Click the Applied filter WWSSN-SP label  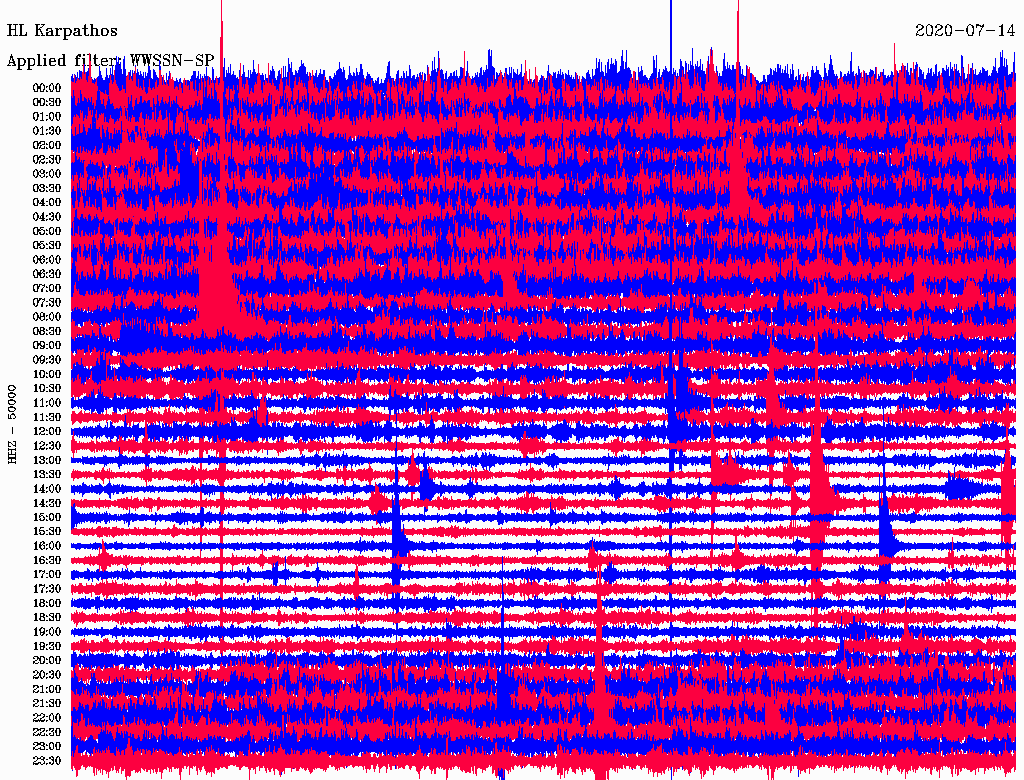click(110, 61)
